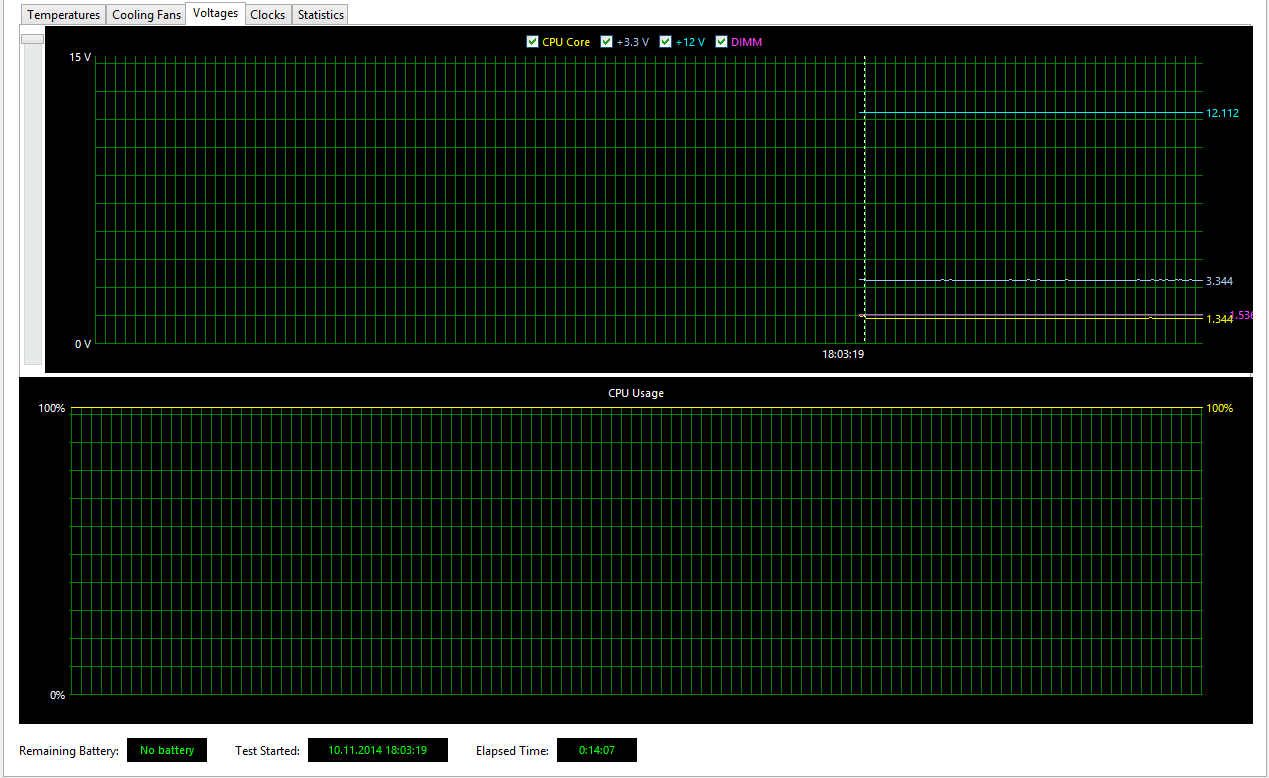
Task: Select the Voltages tab
Action: pos(215,13)
